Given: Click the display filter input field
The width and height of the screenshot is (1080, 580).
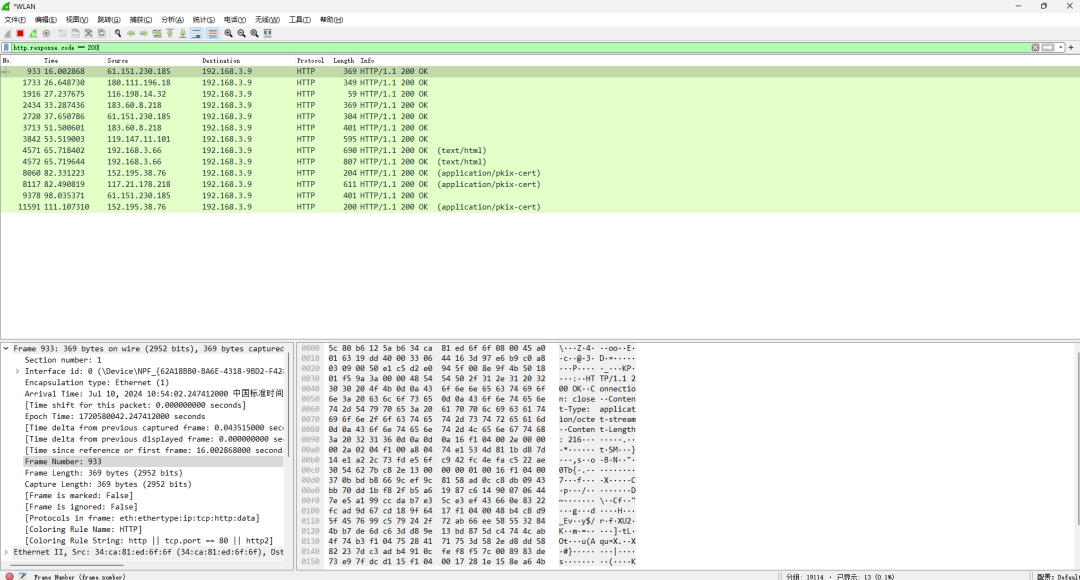Looking at the screenshot, I should (500, 47).
